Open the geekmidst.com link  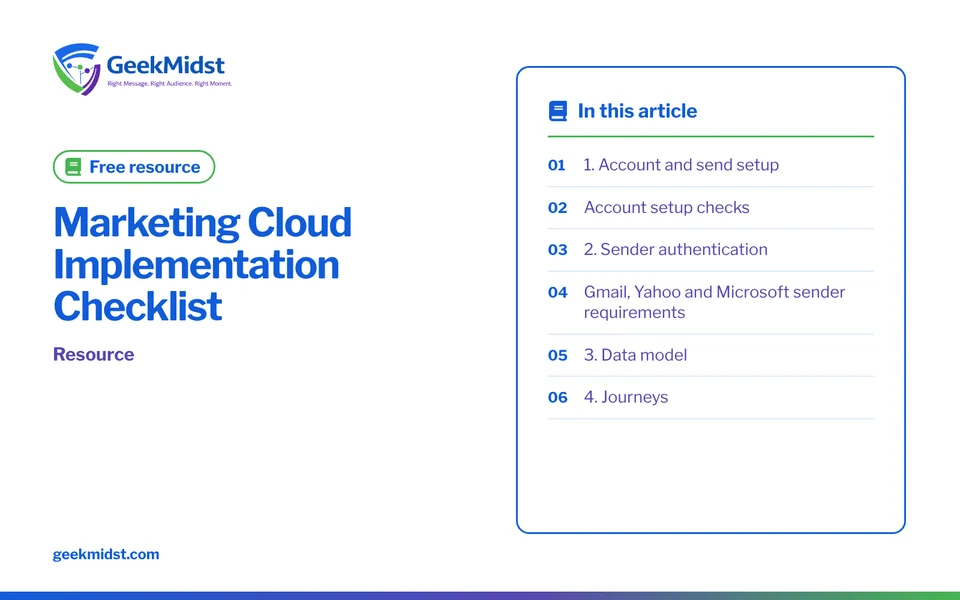[x=106, y=554]
